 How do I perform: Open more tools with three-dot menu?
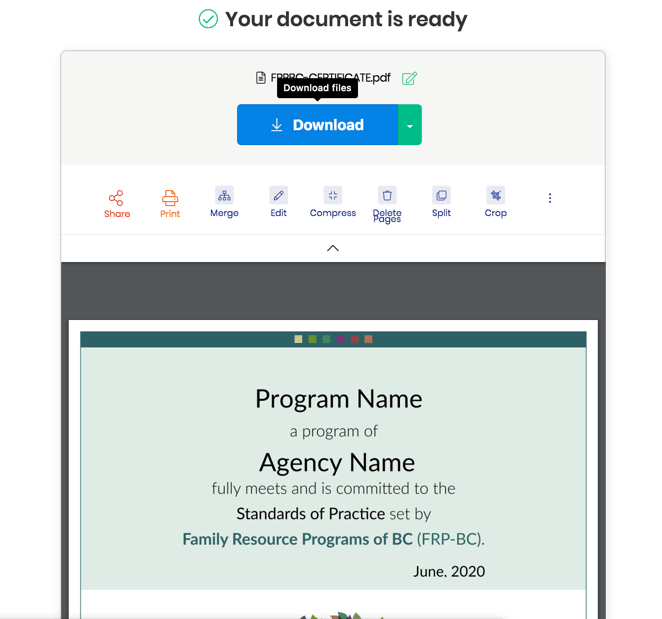pos(550,198)
